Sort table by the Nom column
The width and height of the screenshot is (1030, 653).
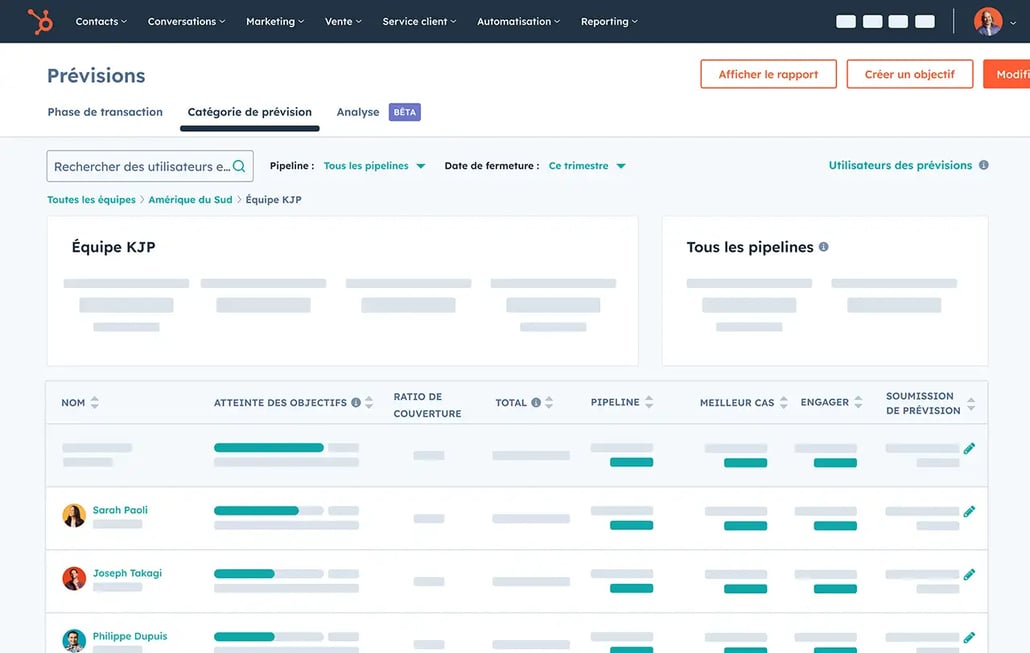95,403
